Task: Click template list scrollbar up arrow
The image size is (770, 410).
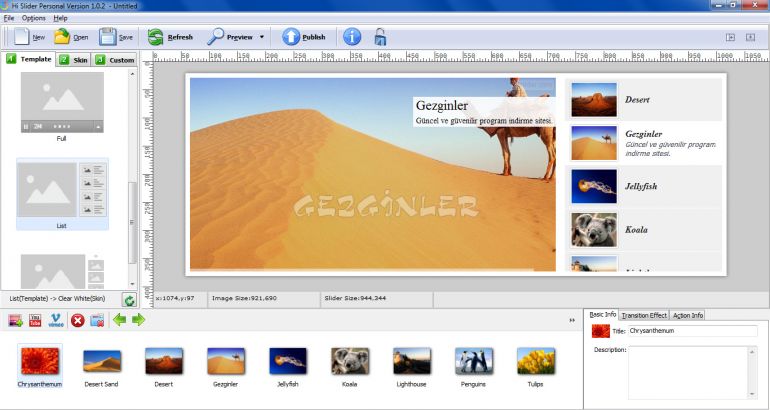Action: coord(132,74)
